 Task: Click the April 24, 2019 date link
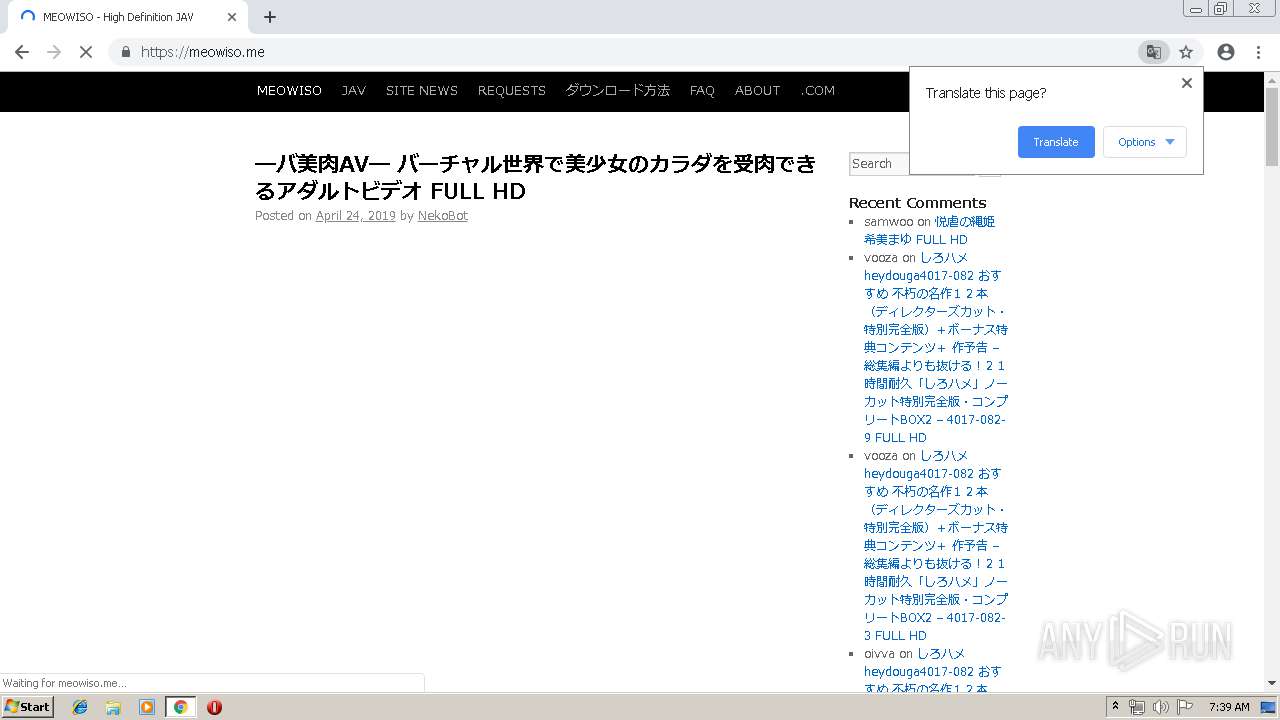tap(356, 216)
